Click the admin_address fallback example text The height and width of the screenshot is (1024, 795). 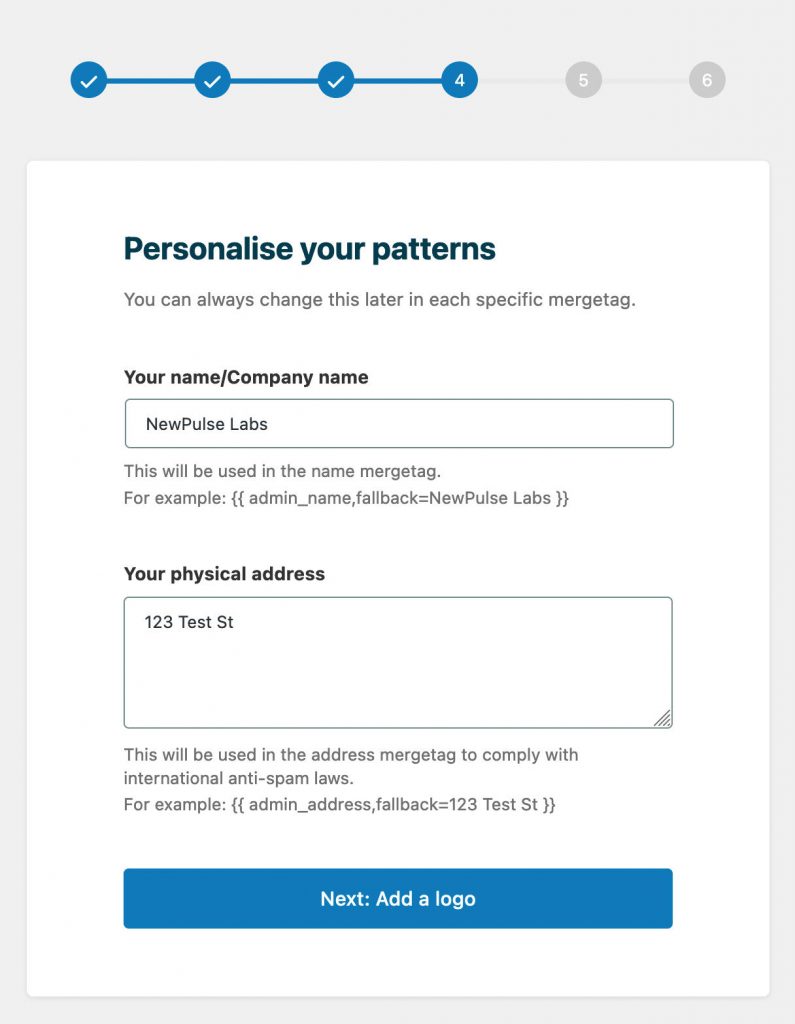point(340,804)
